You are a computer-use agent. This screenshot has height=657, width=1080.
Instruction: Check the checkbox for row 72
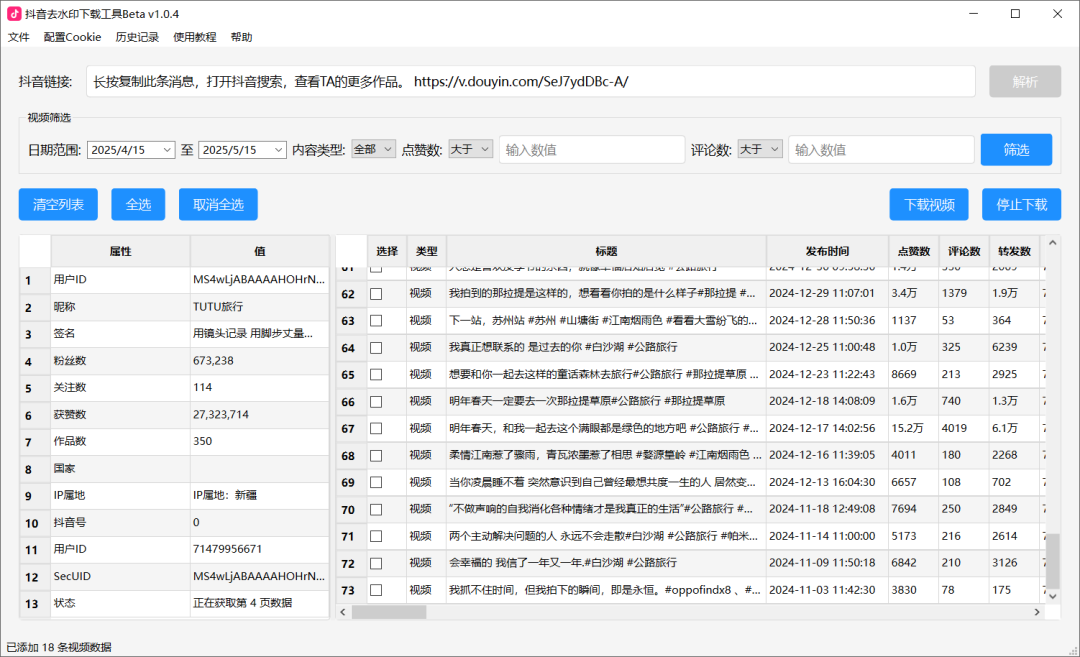(376, 563)
